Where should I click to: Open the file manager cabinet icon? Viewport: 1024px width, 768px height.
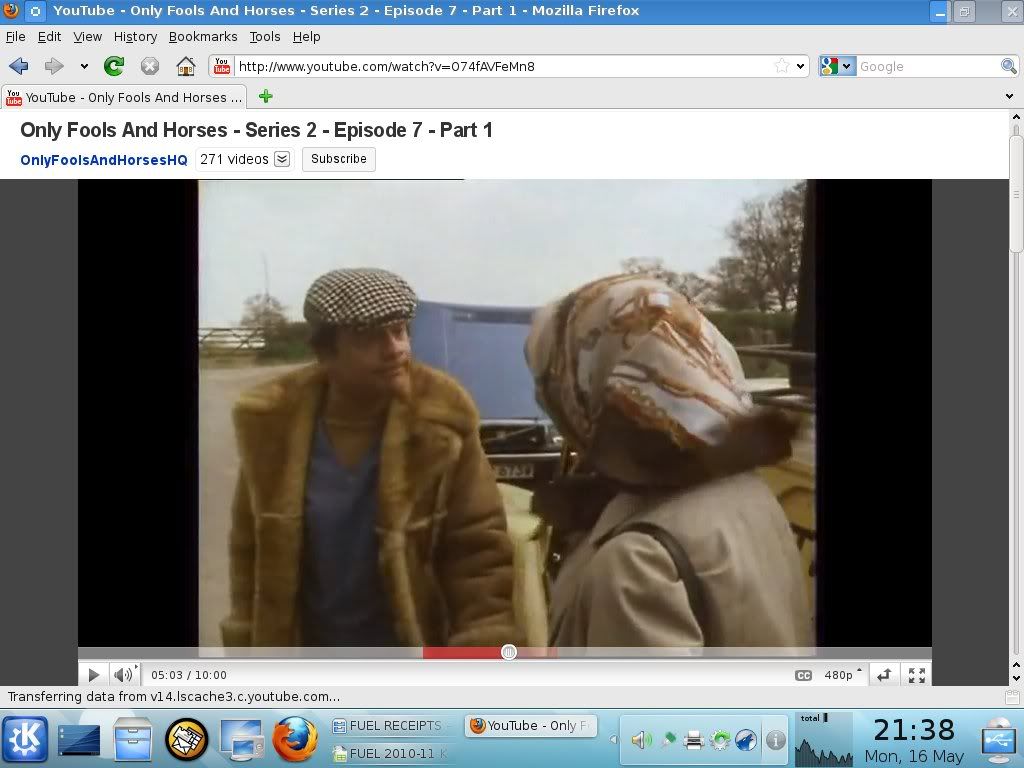pos(133,739)
